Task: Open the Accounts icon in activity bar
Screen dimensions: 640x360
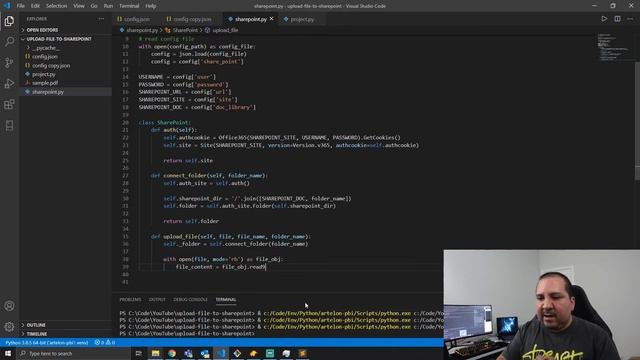Action: tap(9, 306)
